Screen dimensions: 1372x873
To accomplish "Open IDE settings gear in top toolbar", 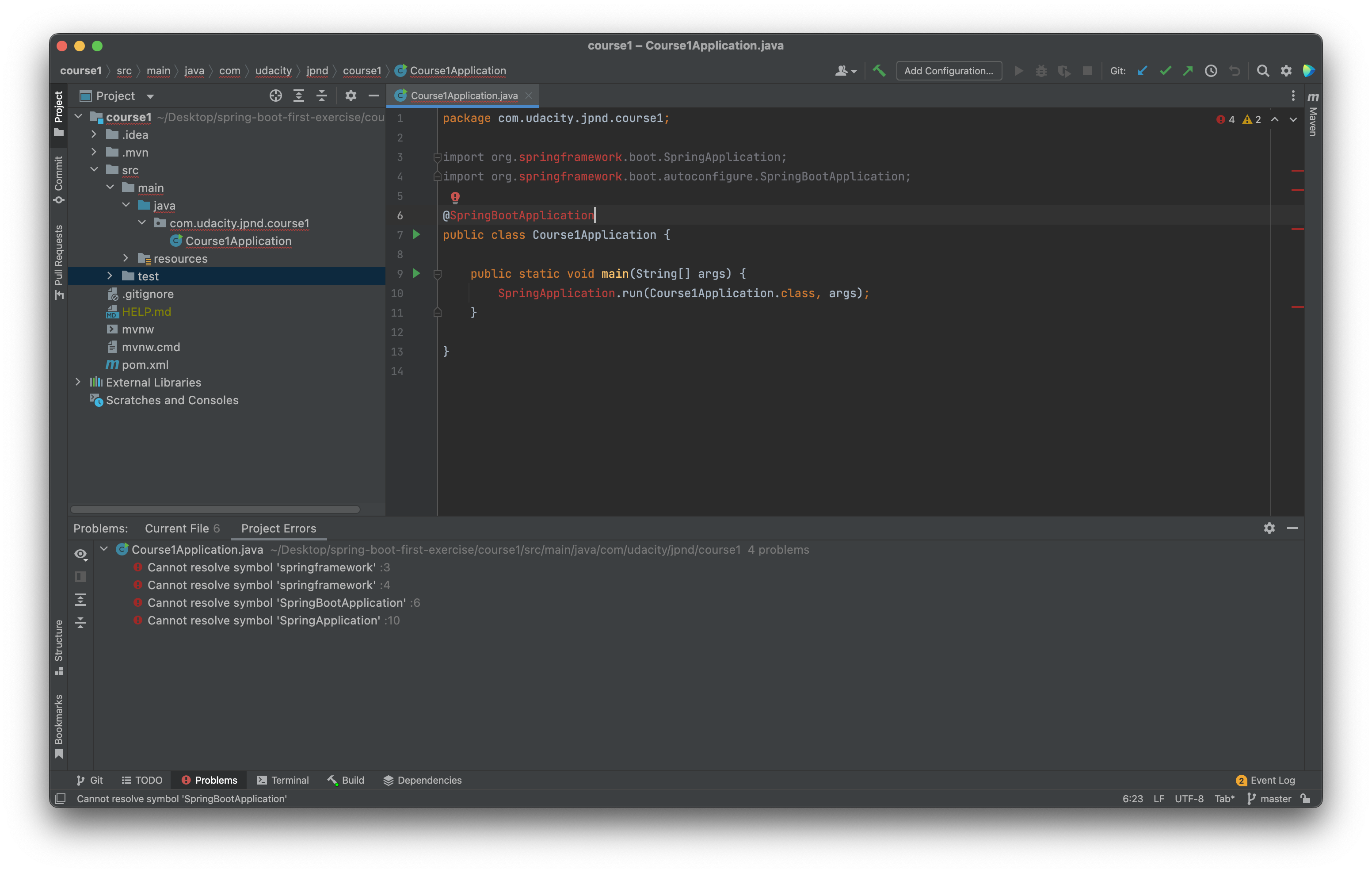I will 1287,71.
